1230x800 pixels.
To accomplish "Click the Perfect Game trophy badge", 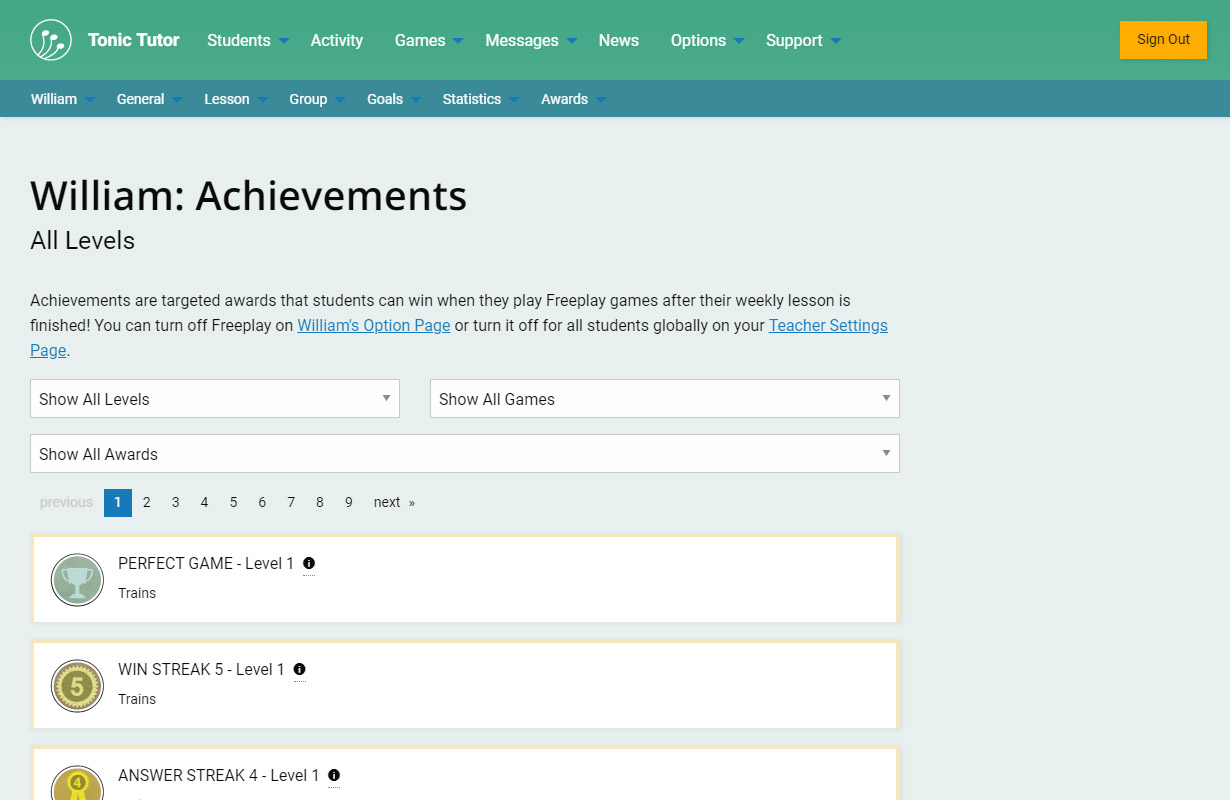I will pyautogui.click(x=77, y=580).
